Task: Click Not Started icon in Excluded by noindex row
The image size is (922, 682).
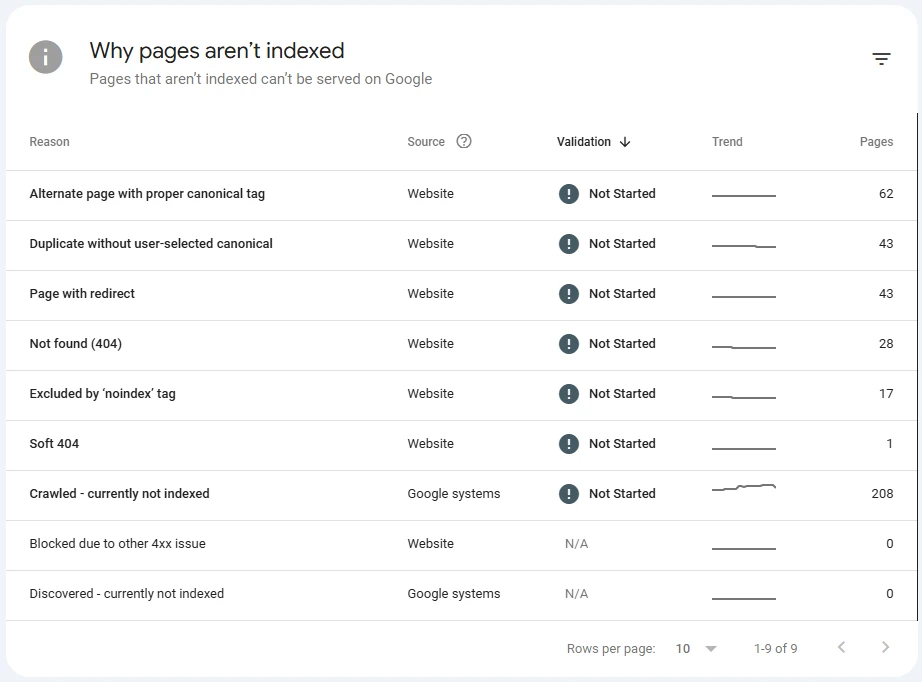Action: coord(569,393)
